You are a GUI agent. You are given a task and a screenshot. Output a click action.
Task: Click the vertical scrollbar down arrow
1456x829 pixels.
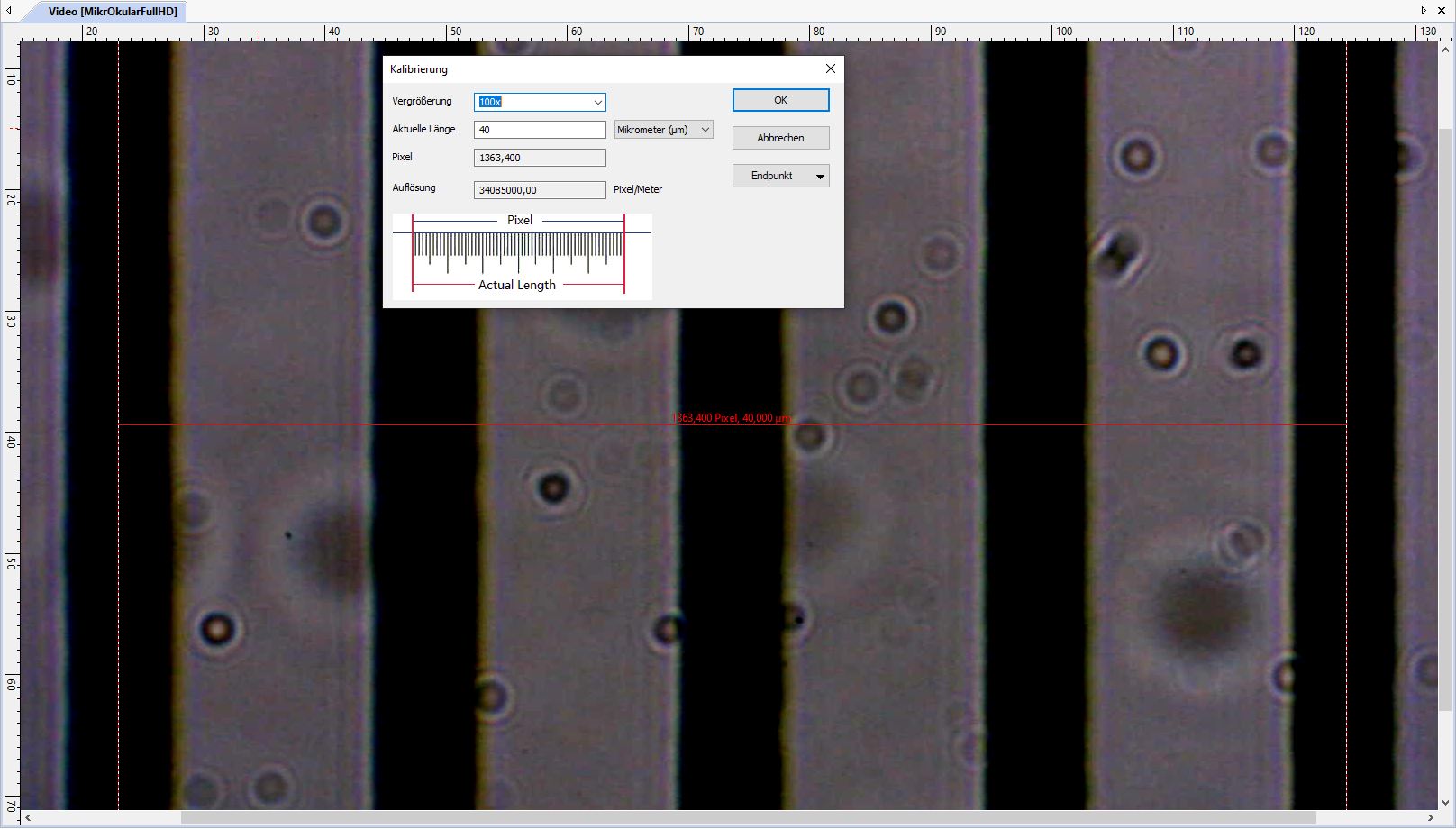pos(1446,802)
